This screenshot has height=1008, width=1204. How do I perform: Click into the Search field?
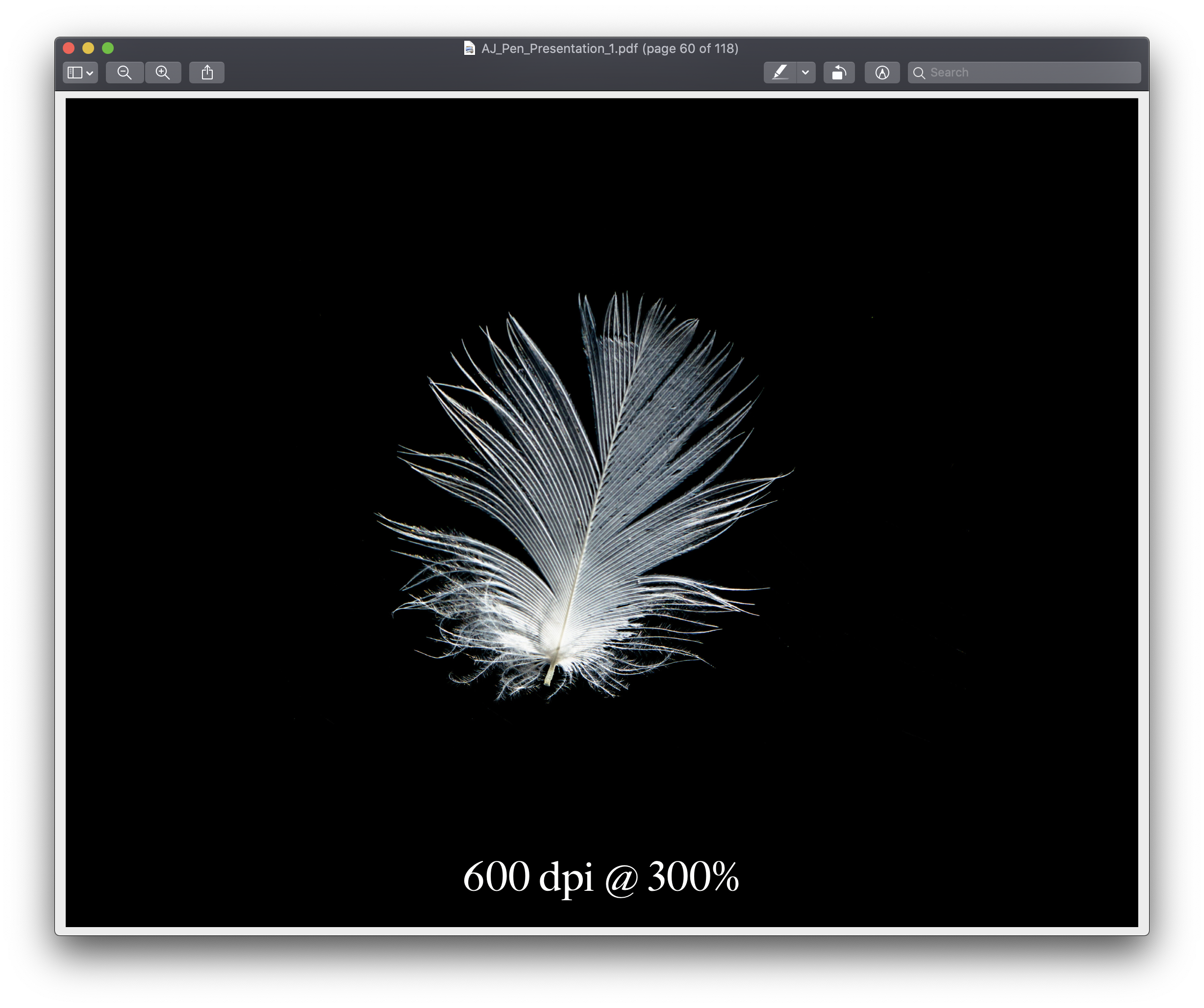(x=1032, y=73)
